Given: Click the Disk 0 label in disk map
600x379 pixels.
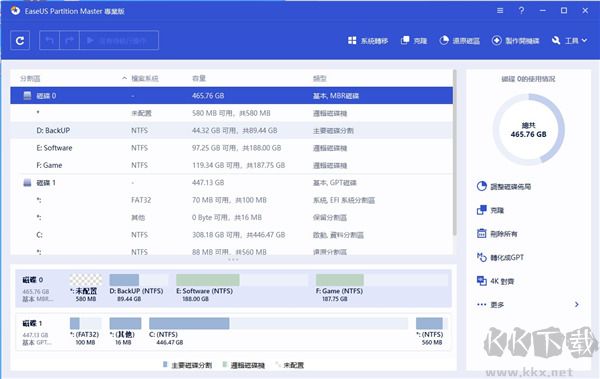Looking at the screenshot, I should click(33, 280).
